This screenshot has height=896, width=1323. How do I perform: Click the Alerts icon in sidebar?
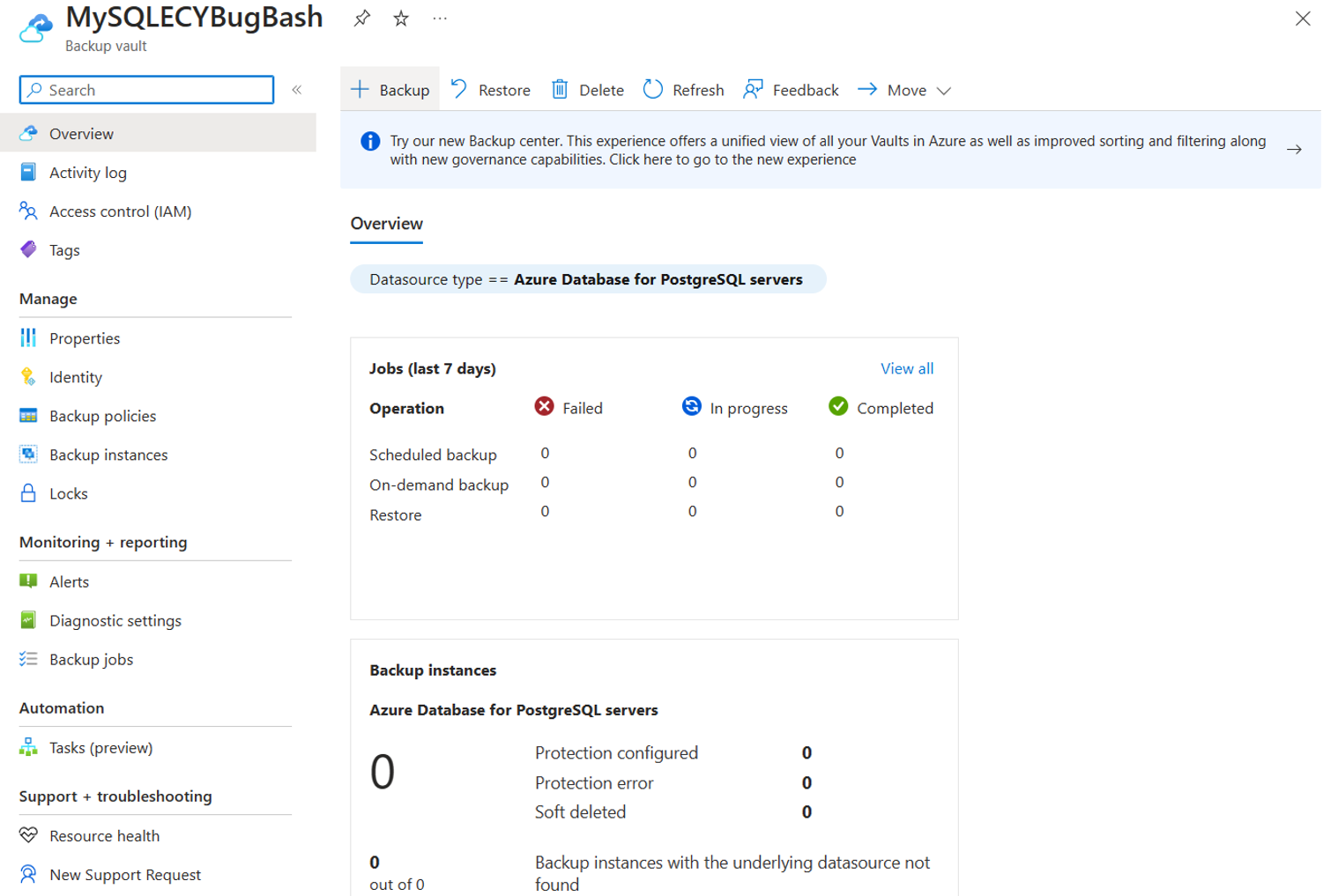click(x=28, y=581)
